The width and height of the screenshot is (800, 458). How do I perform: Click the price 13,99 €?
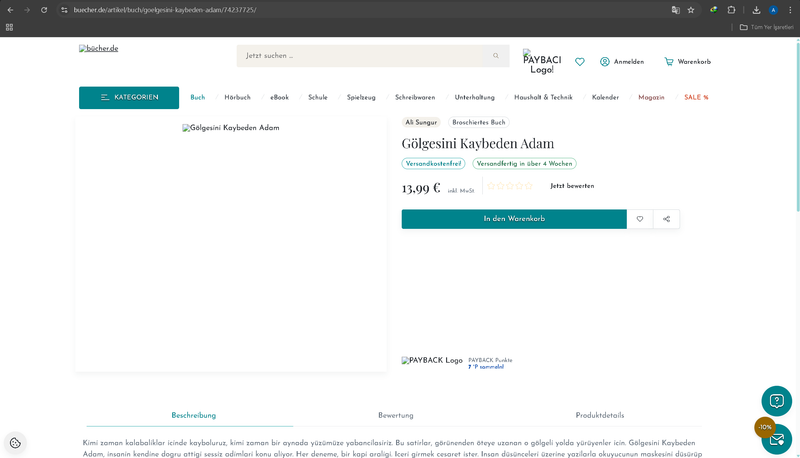[x=421, y=188]
